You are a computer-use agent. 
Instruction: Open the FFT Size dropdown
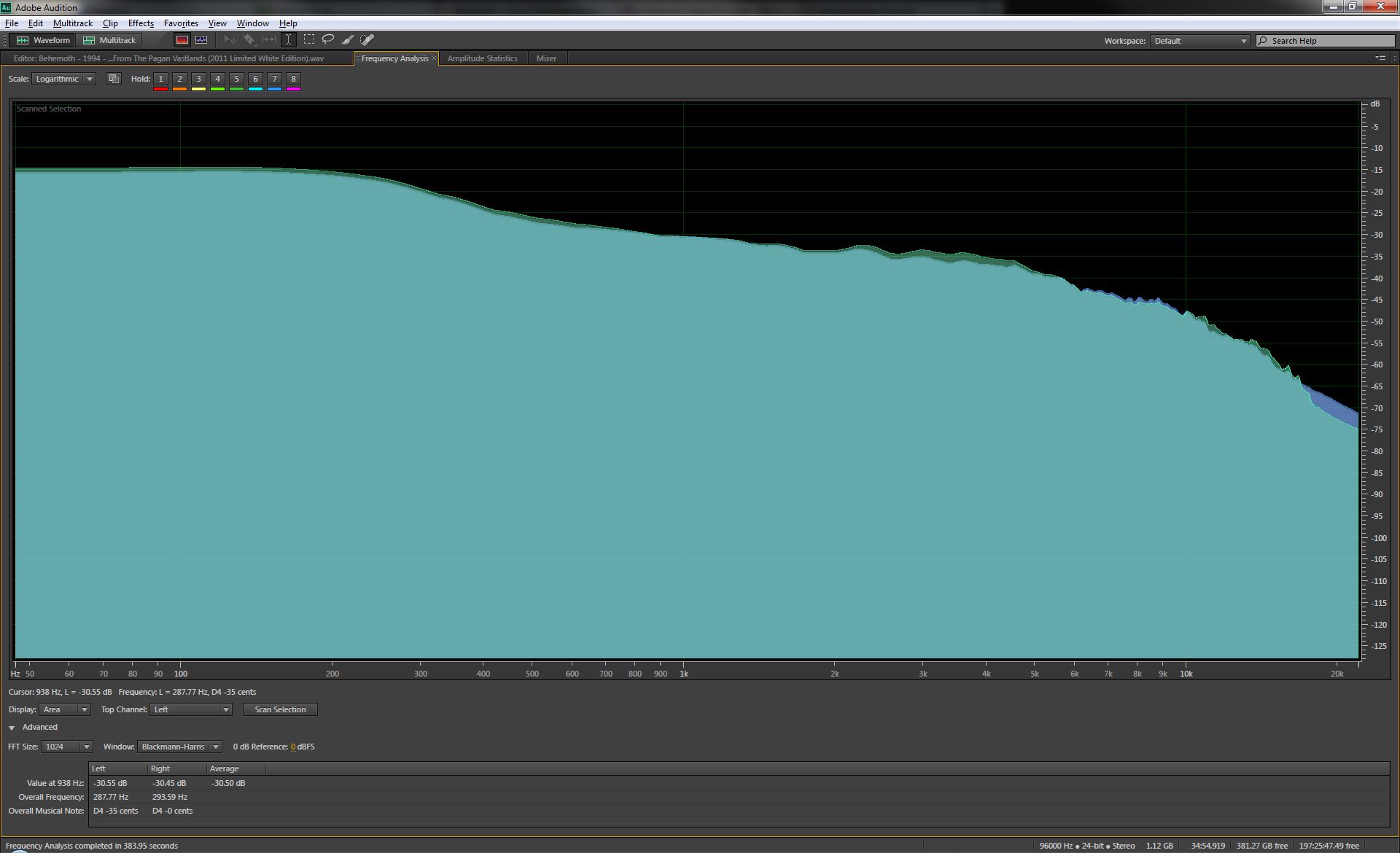66,747
